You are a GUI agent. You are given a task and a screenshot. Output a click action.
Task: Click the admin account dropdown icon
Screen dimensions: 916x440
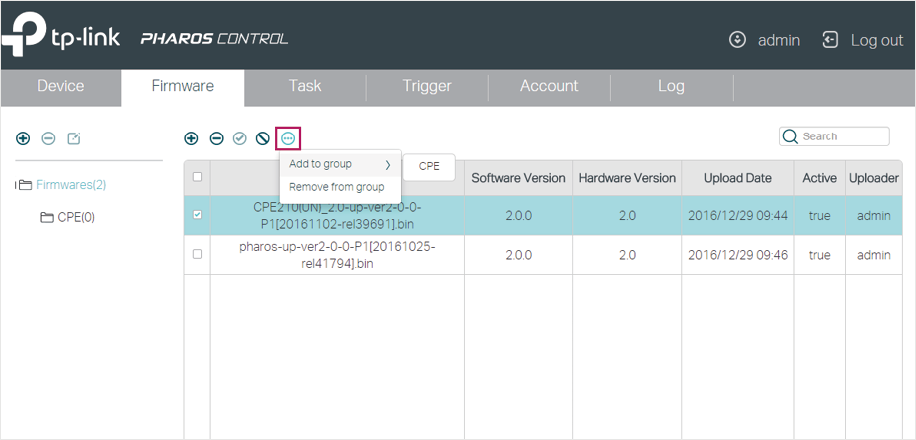pos(738,40)
